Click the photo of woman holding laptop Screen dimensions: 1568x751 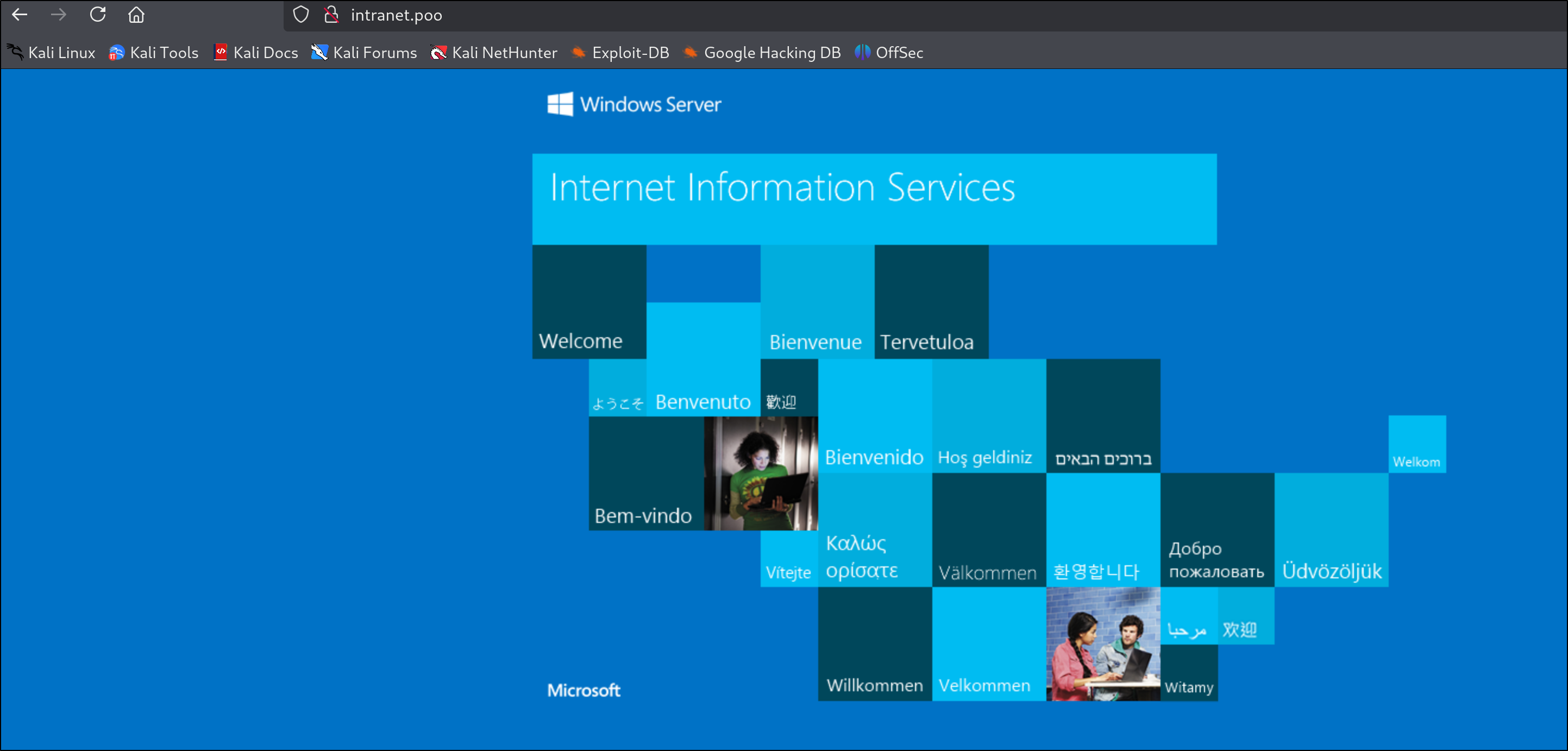coord(760,473)
